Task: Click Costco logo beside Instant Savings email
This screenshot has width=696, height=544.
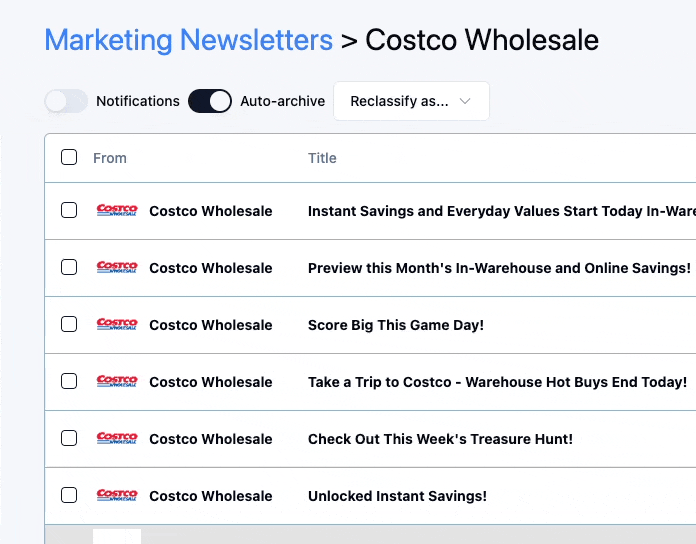Action: 117,210
